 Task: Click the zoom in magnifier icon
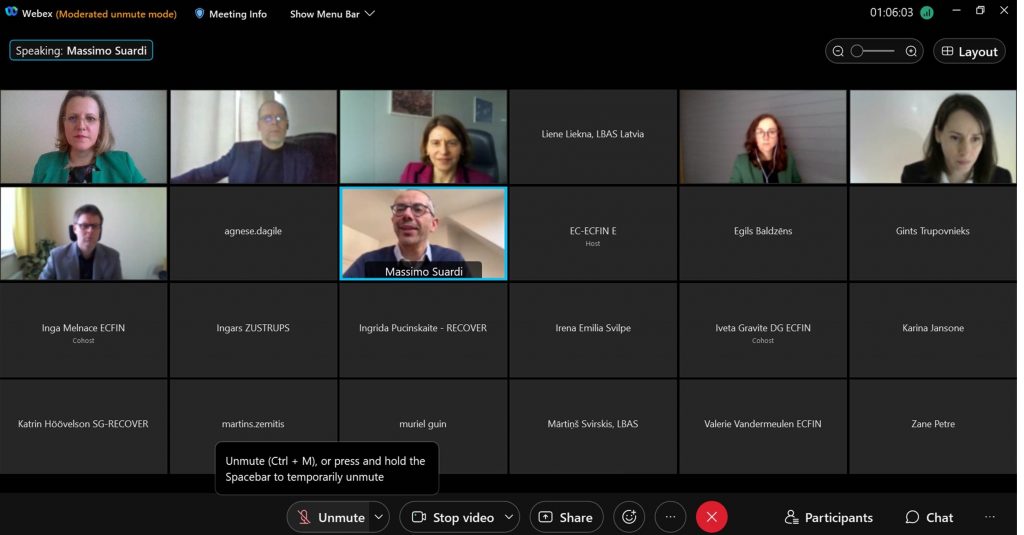911,51
